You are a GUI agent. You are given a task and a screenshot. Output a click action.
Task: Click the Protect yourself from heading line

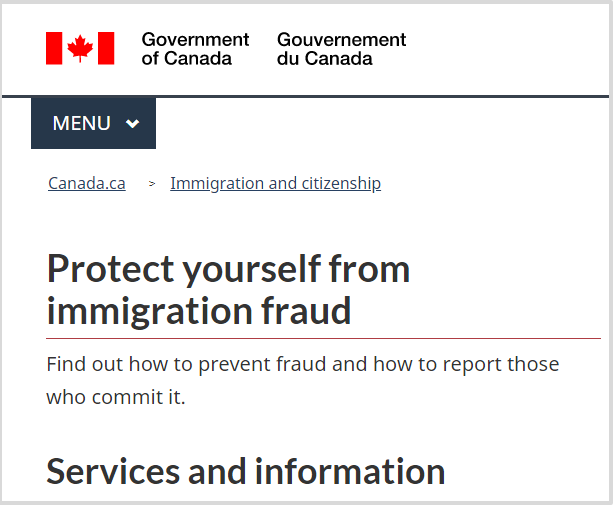[228, 269]
